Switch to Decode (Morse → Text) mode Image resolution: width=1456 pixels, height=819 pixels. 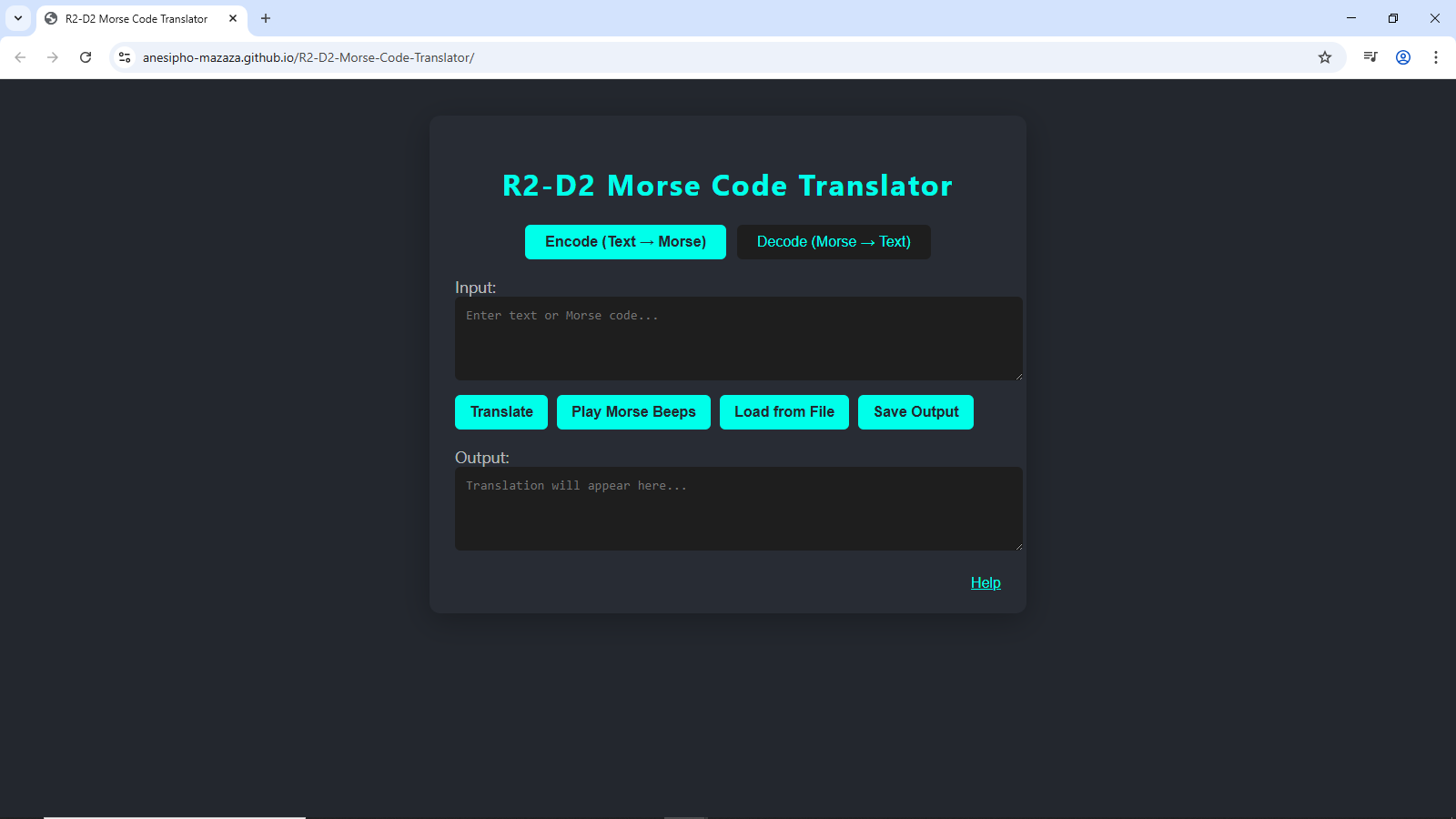coord(834,242)
